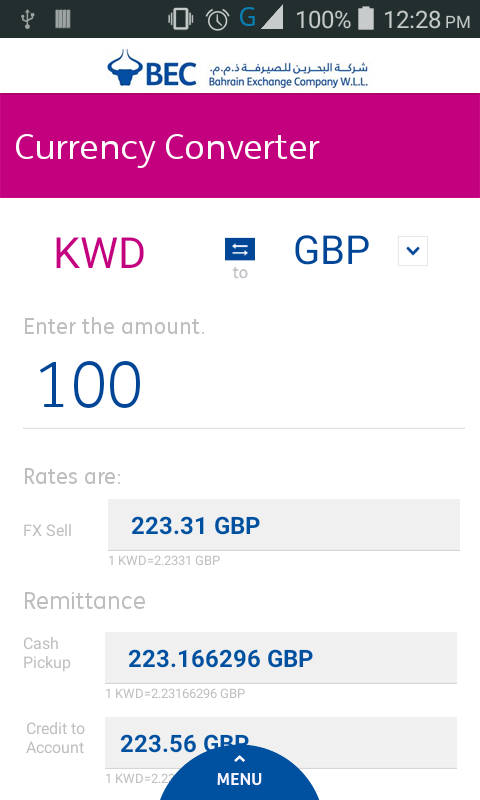Select the amount field showing 100
This screenshot has height=800, width=480.
[244, 384]
